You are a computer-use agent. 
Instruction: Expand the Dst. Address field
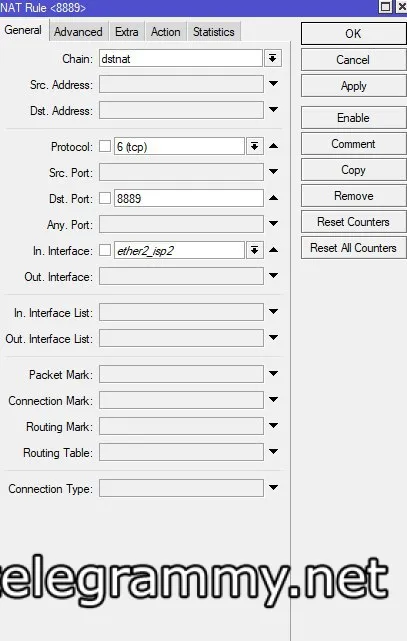273,110
